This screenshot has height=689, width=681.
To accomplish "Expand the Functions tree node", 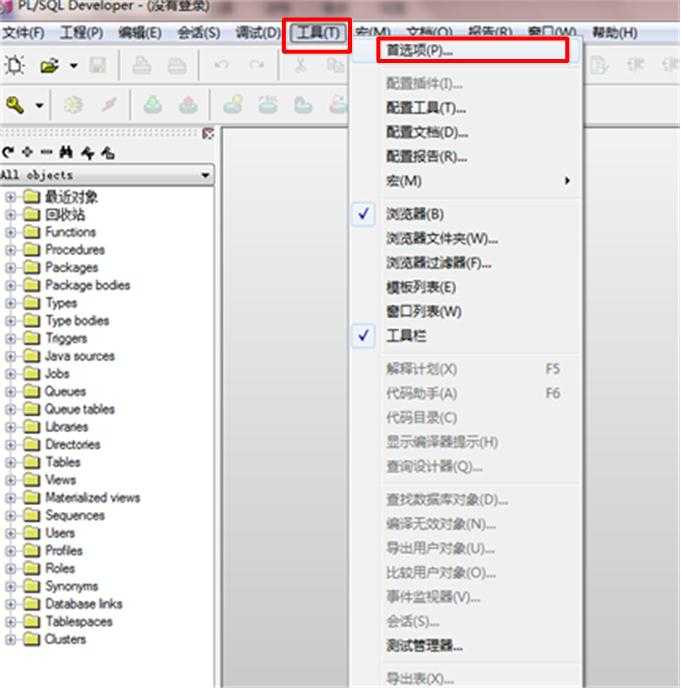I will tap(11, 232).
